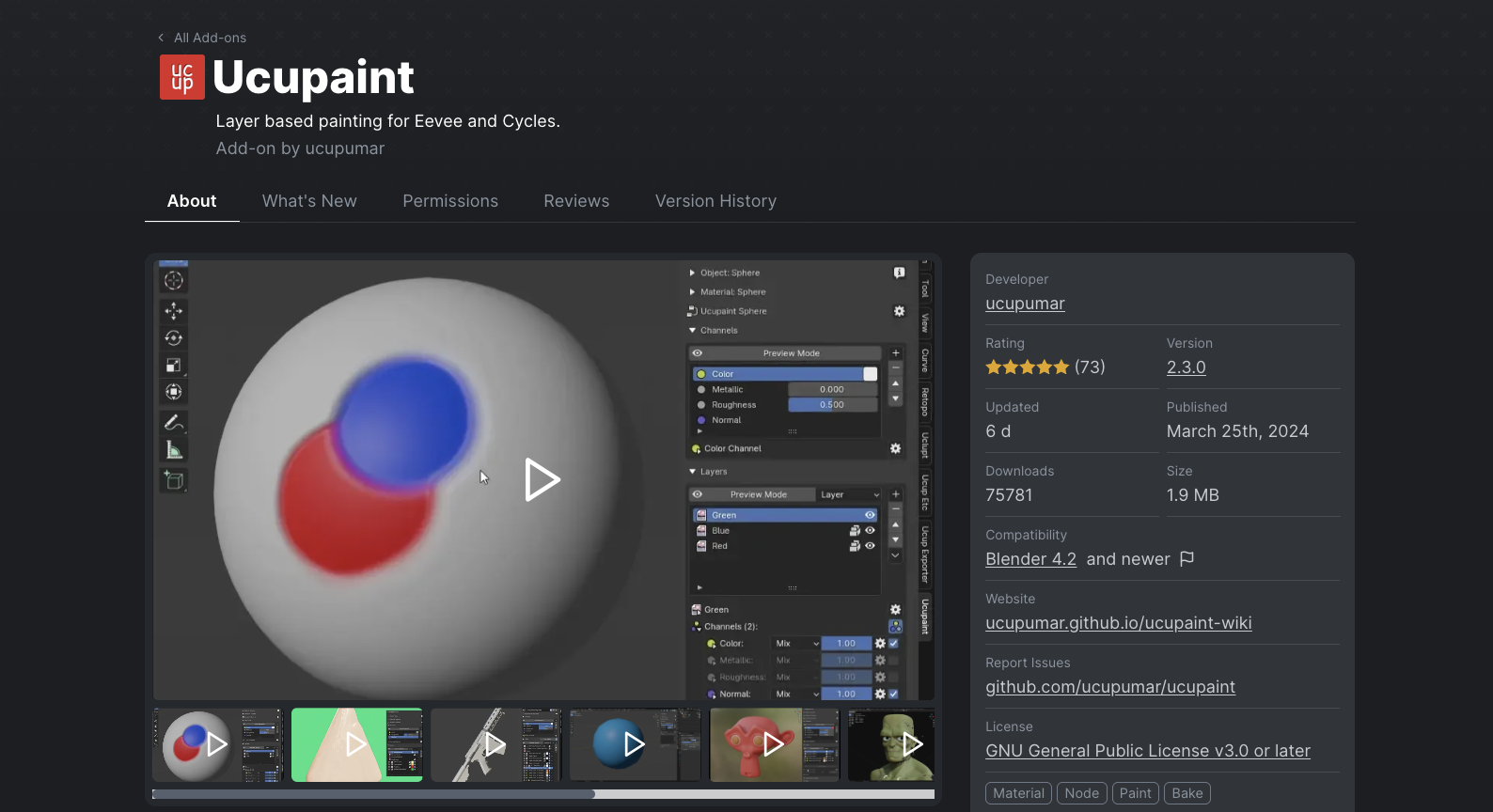Click the Paint tag
Screen dimensions: 1493x812
pos(1136,793)
